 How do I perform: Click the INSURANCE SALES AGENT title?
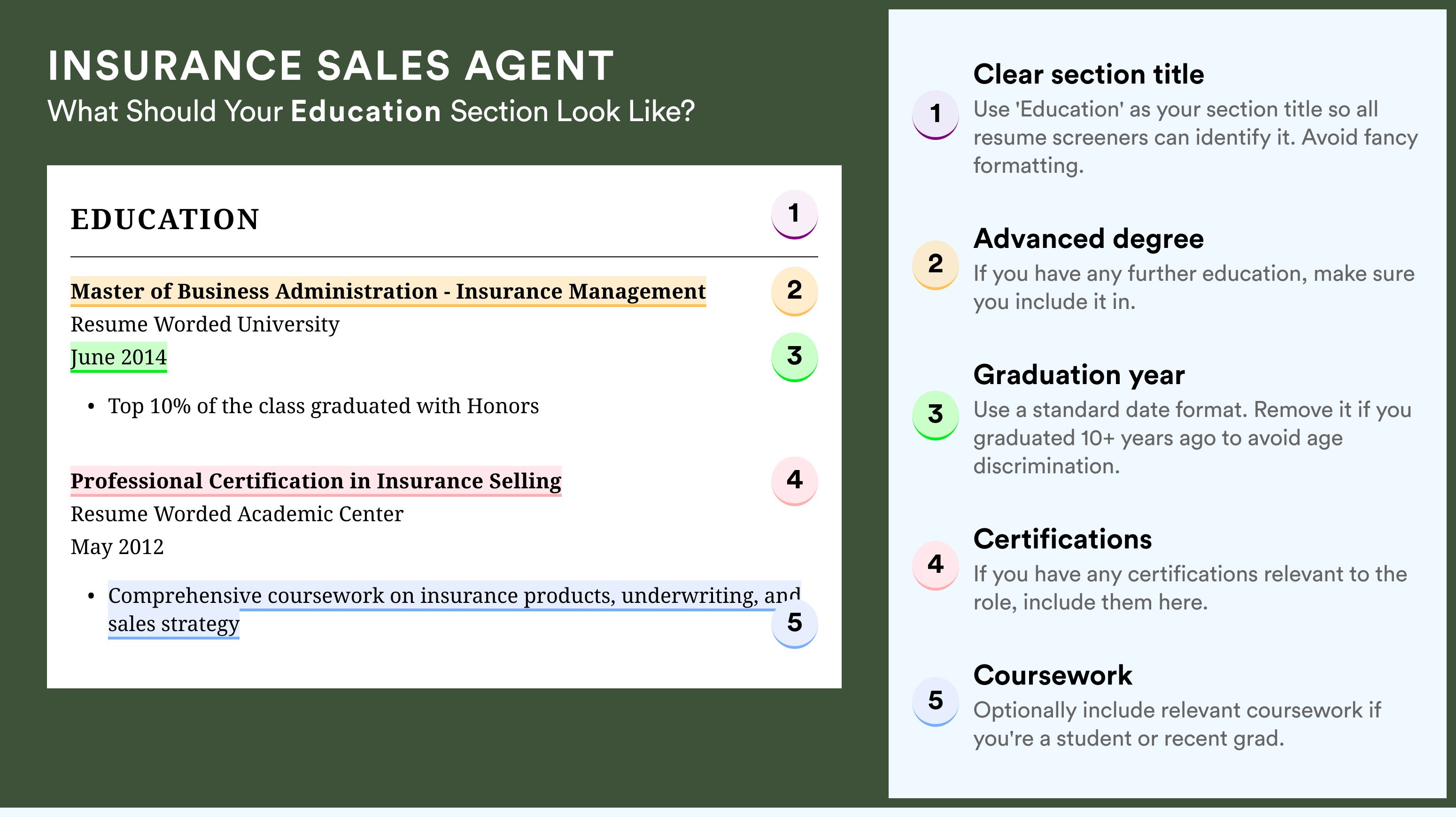pos(331,66)
